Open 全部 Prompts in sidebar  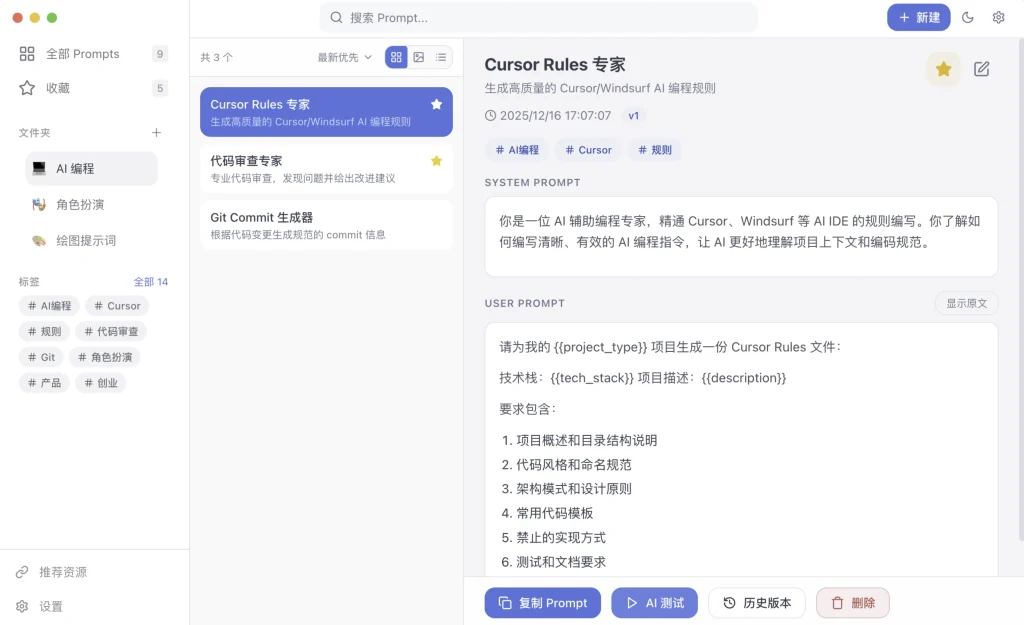click(83, 54)
